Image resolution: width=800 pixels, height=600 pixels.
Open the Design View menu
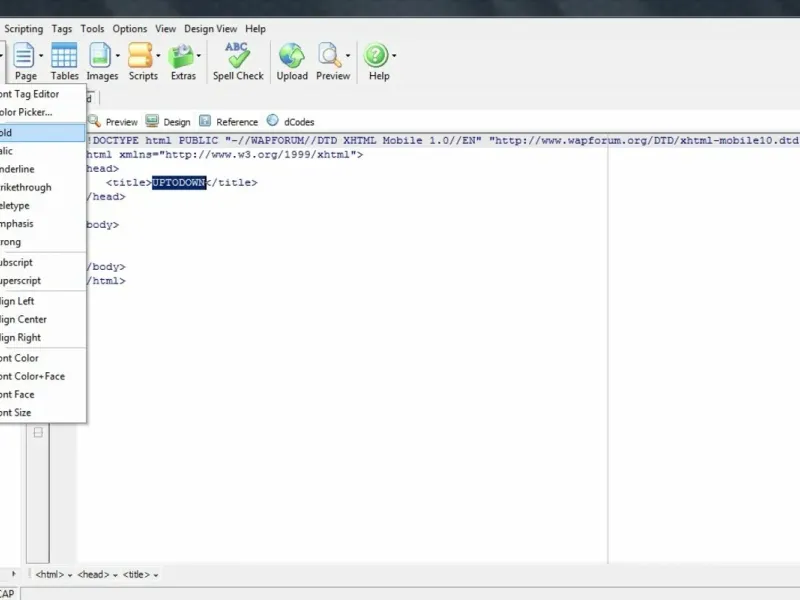pos(210,29)
